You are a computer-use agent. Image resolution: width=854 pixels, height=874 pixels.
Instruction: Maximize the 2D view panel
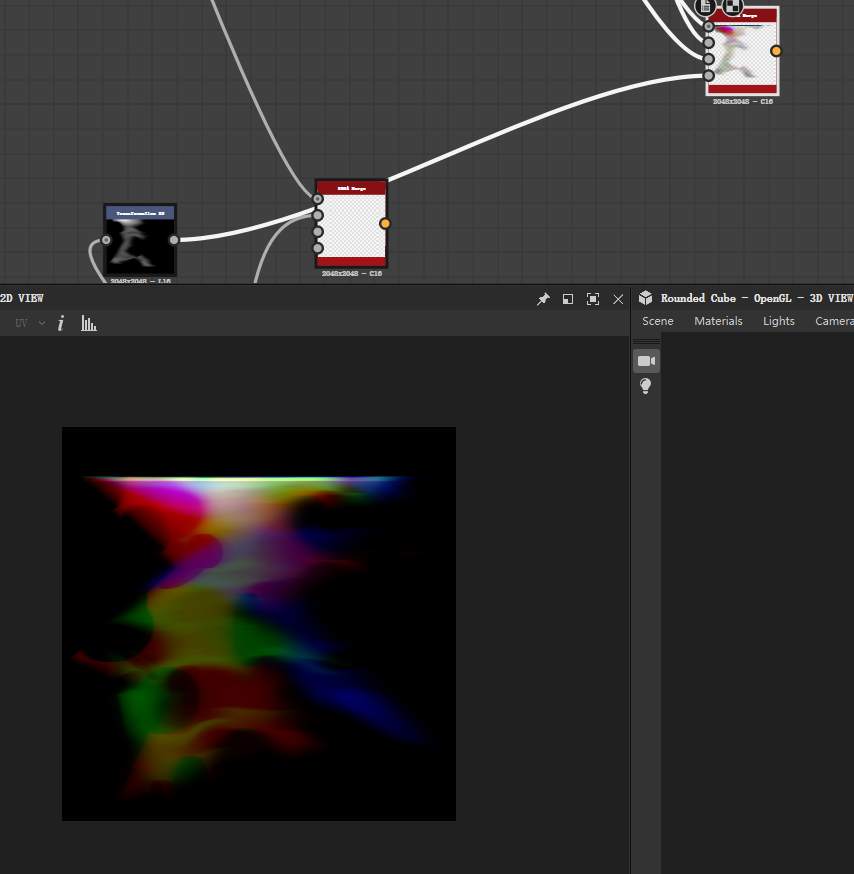(593, 299)
